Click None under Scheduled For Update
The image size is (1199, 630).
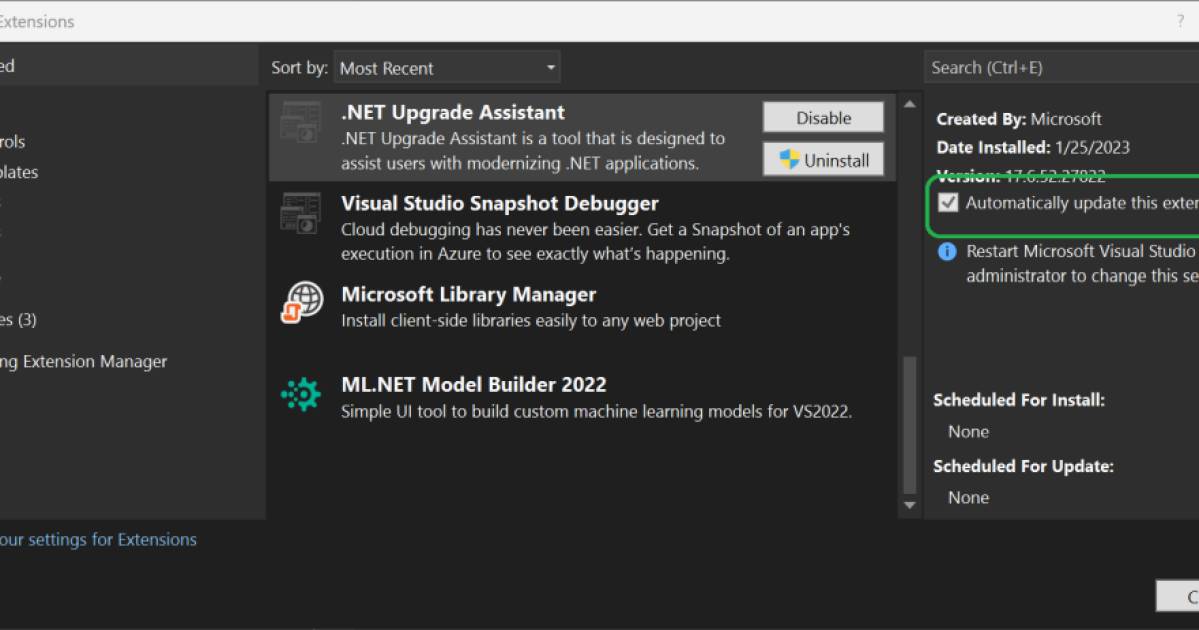point(968,498)
